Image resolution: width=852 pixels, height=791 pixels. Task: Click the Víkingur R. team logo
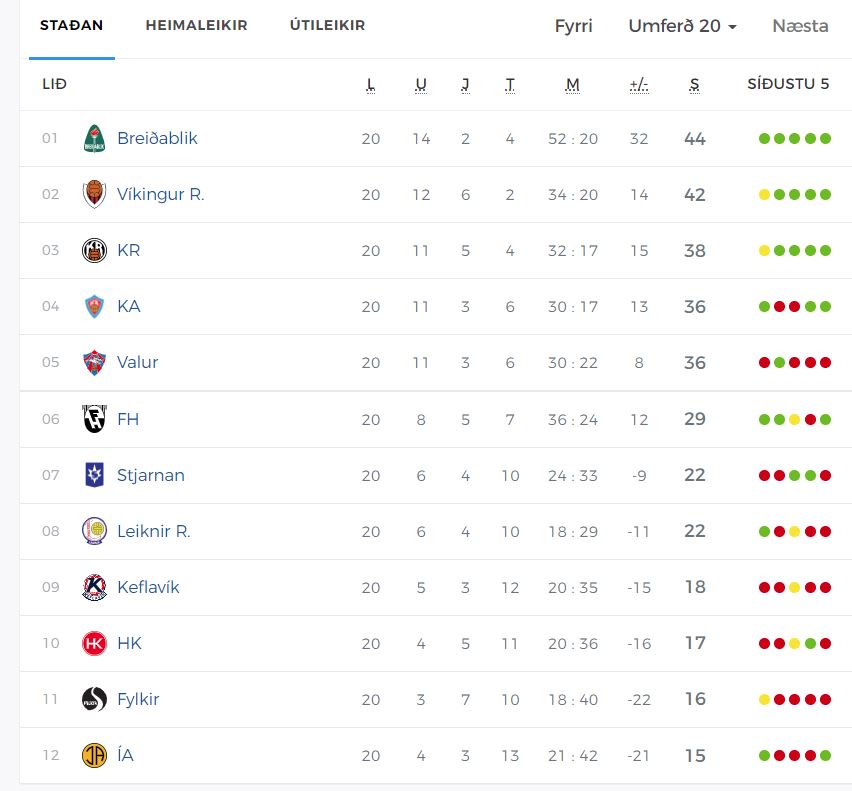(x=94, y=194)
